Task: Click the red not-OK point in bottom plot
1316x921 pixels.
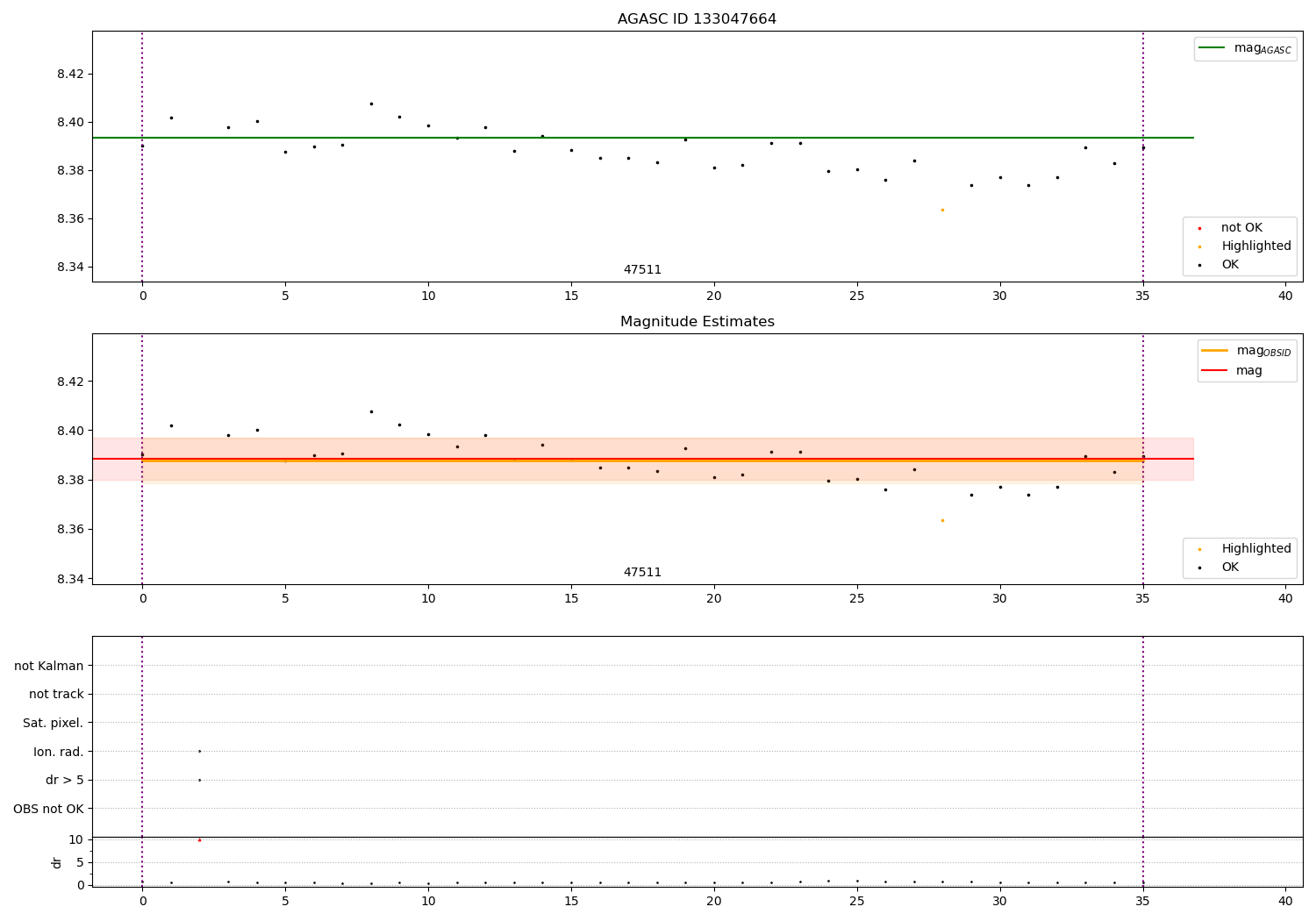Action: (199, 840)
